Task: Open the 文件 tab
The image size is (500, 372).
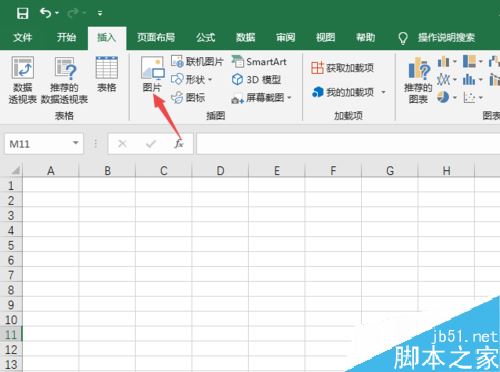Action: click(x=23, y=37)
